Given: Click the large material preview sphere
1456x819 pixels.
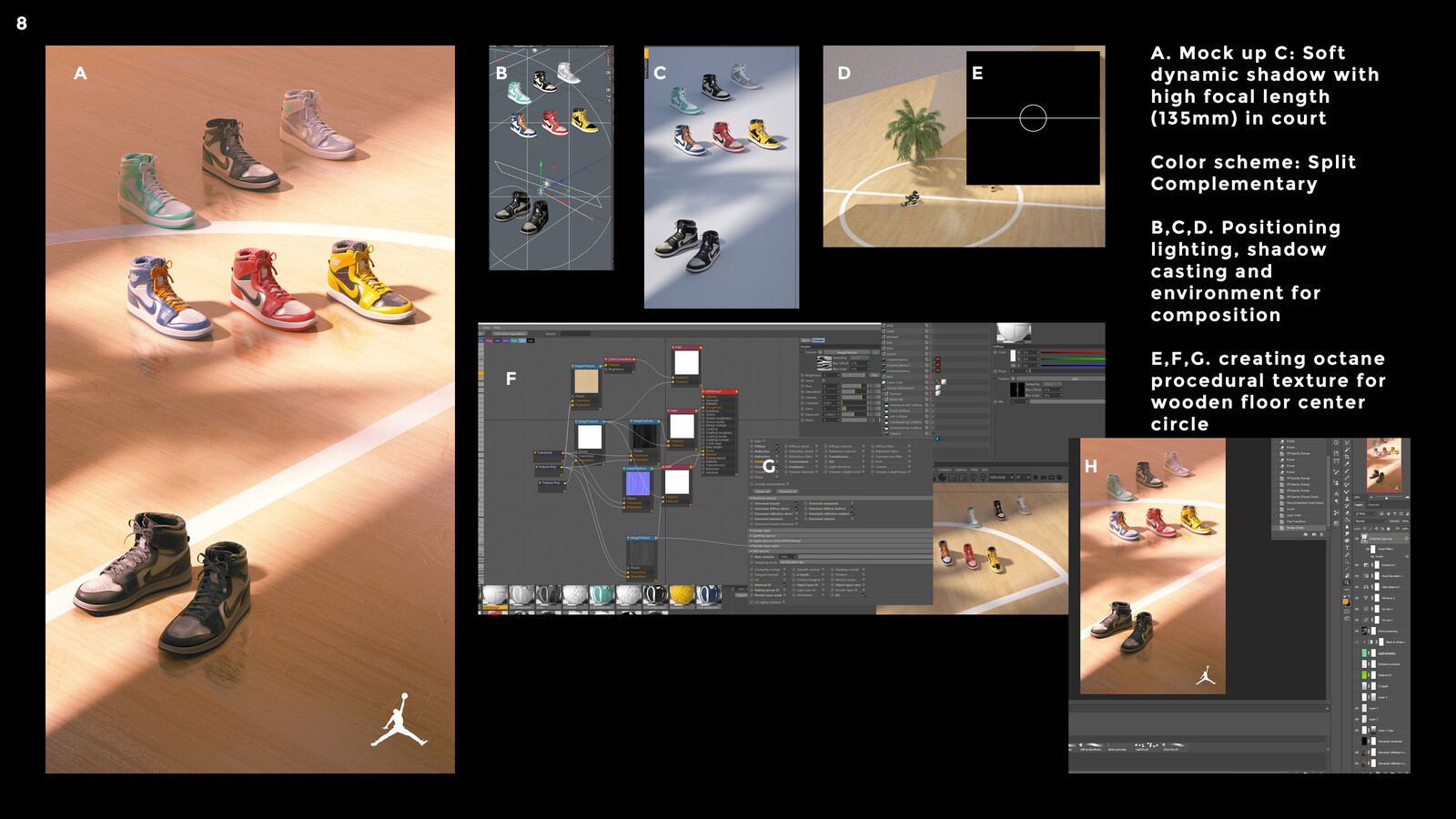Looking at the screenshot, I should click(1014, 332).
